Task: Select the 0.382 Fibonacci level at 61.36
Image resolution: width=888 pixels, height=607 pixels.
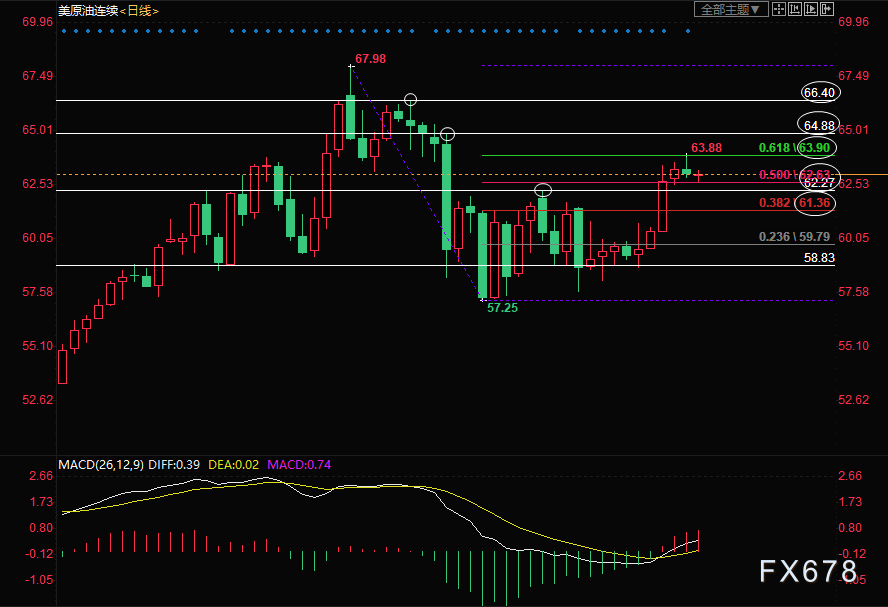Action: [797, 203]
